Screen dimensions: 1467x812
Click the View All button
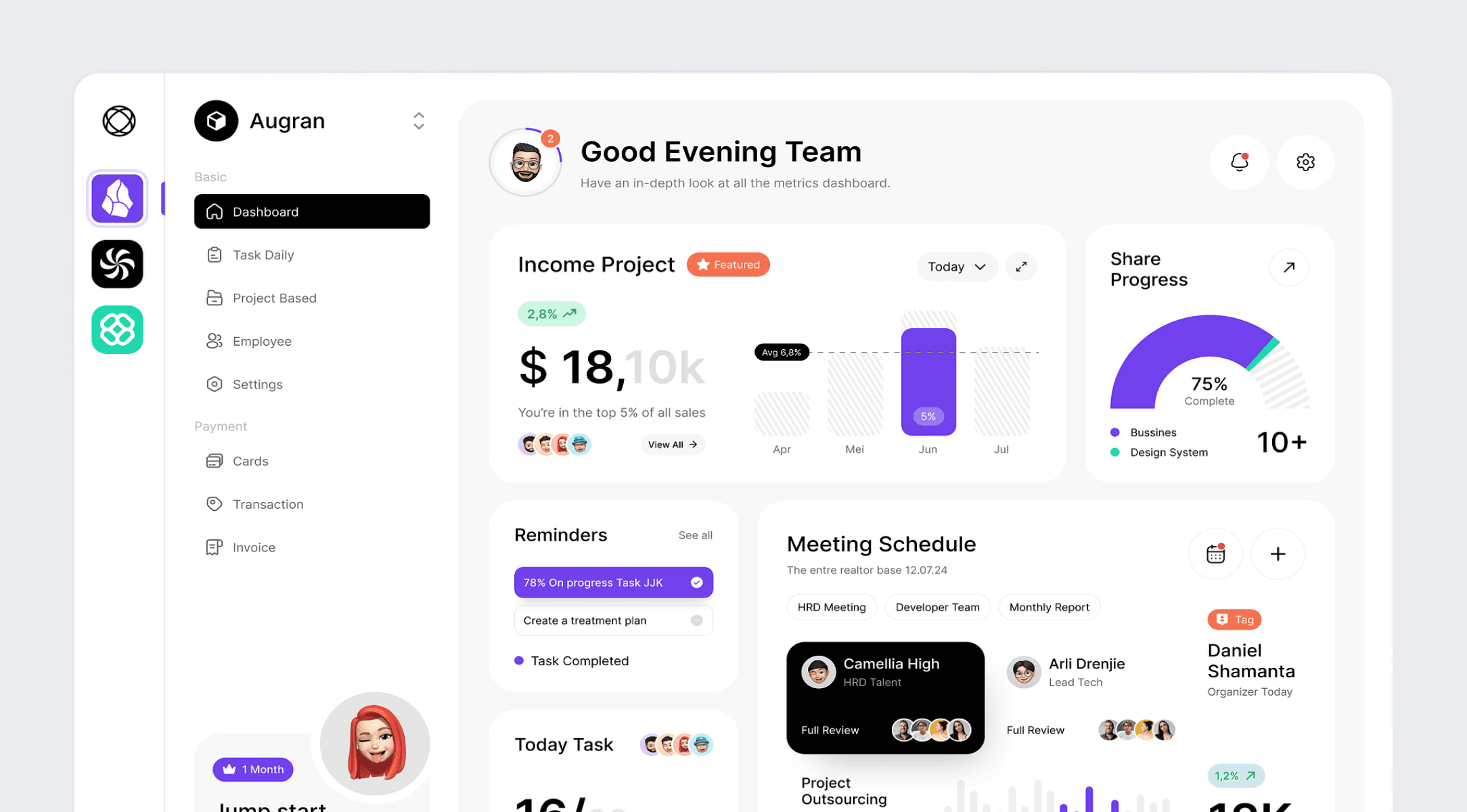click(x=672, y=445)
